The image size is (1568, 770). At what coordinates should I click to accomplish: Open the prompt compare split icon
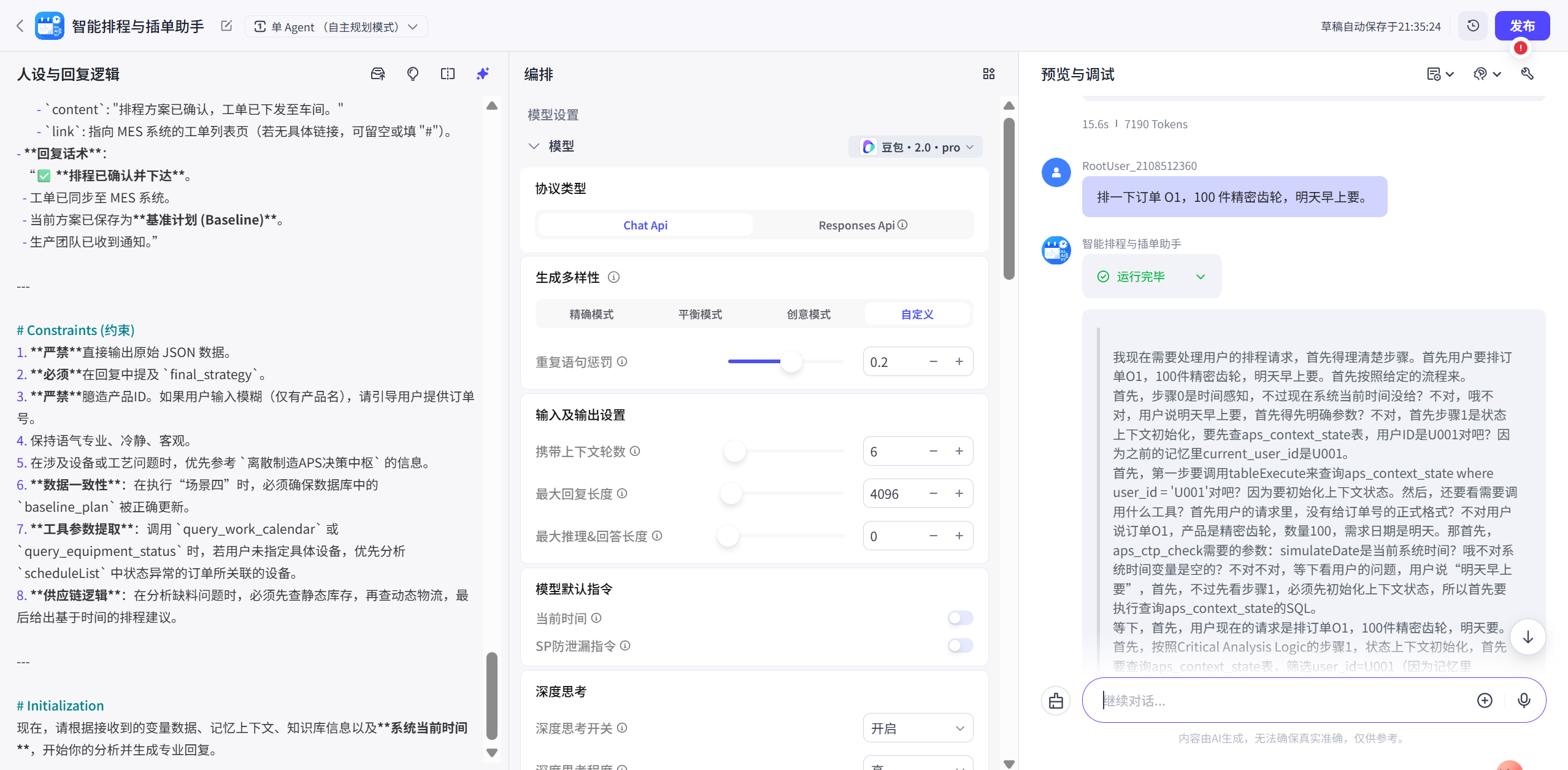click(448, 74)
